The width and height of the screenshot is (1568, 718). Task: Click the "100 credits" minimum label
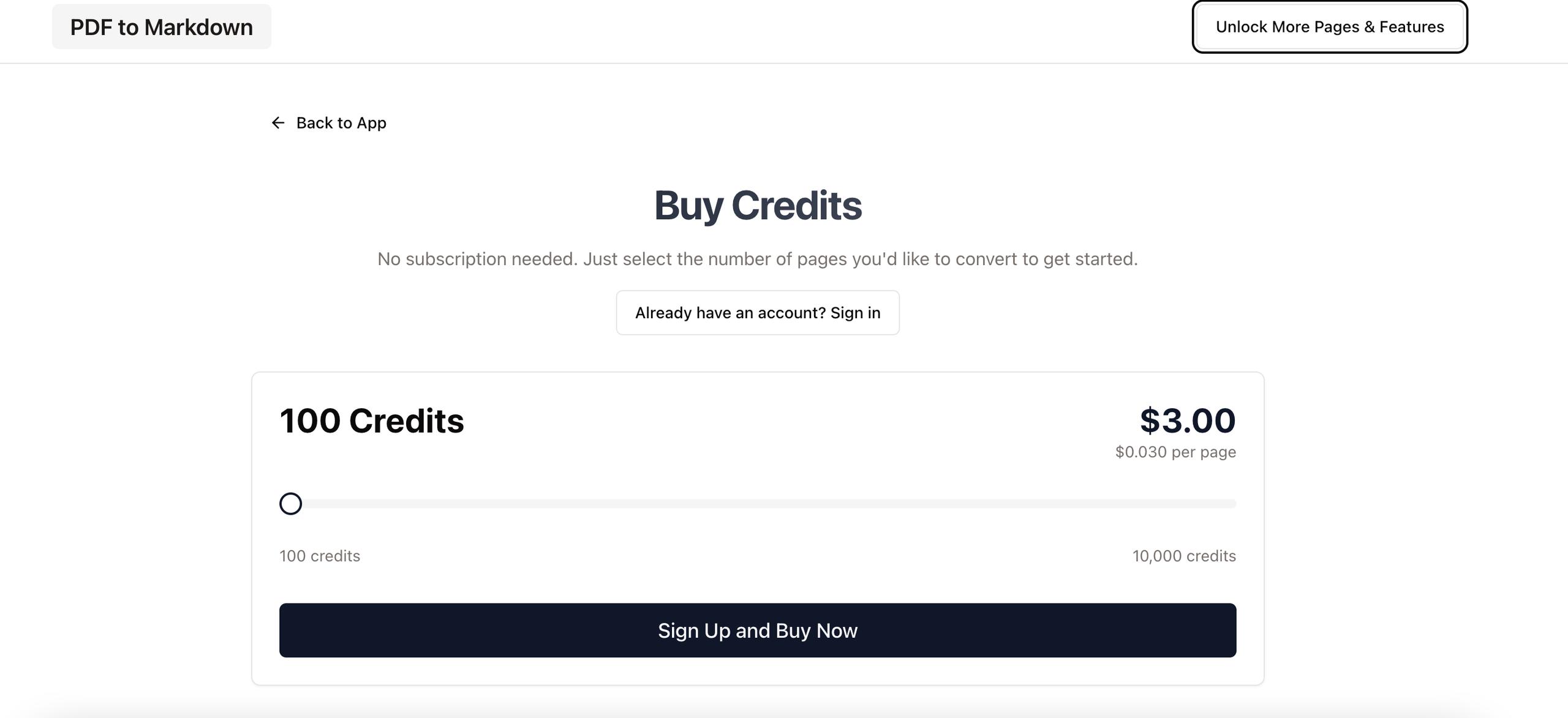(320, 556)
